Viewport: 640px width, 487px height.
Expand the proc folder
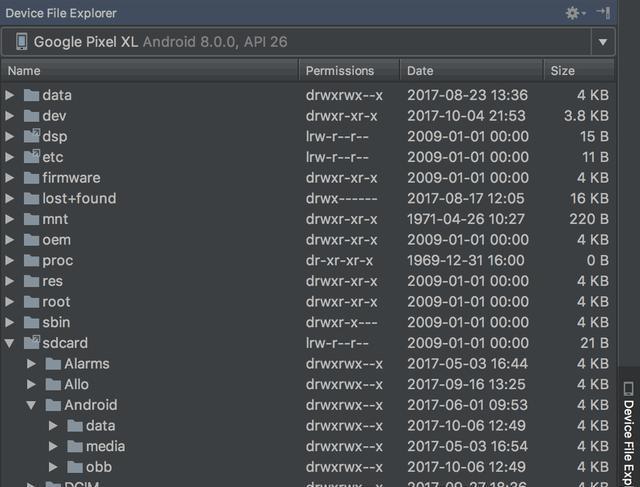(x=9, y=260)
